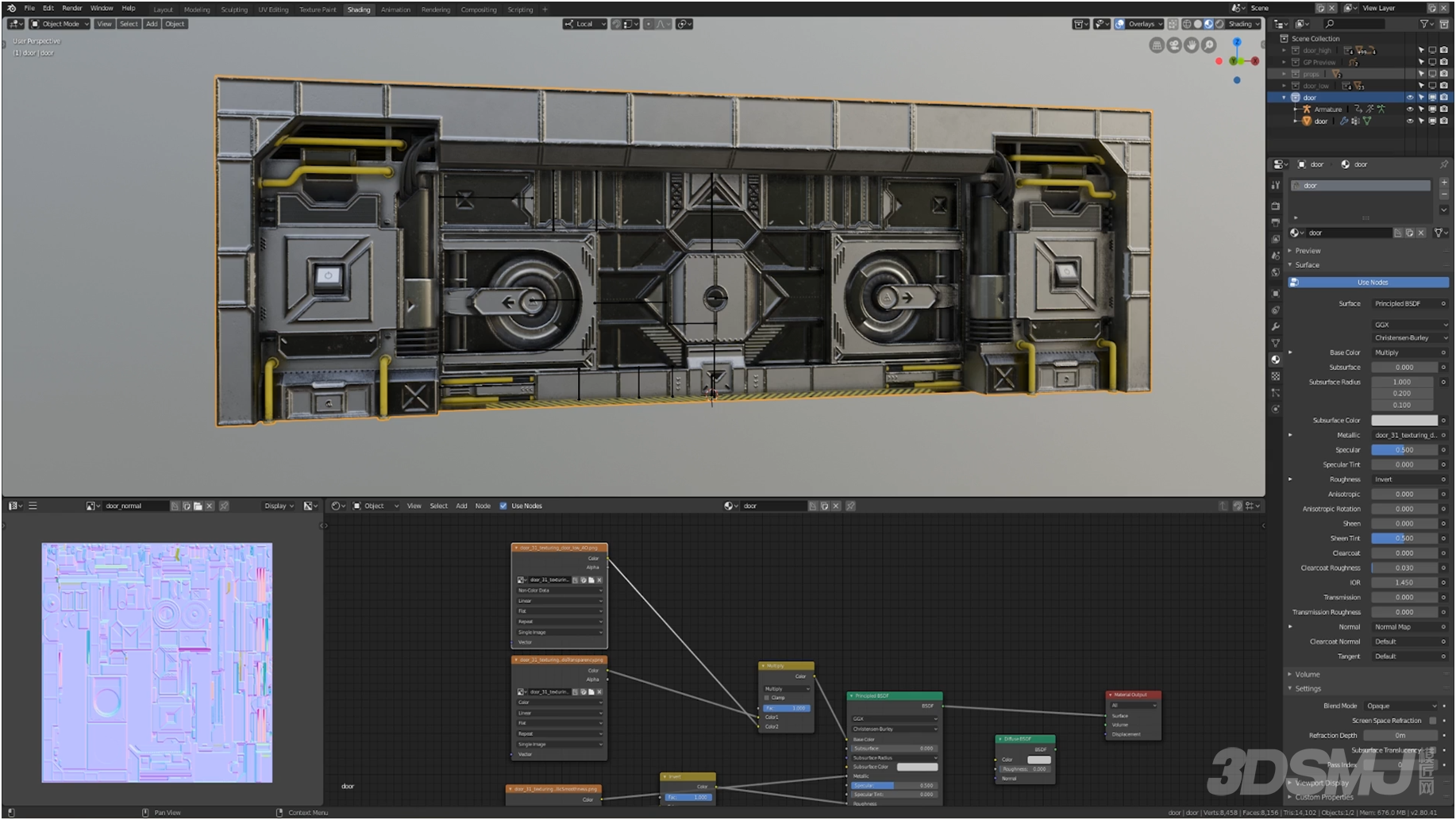Toggle Screen Space Refraction checkbox

coord(1433,721)
